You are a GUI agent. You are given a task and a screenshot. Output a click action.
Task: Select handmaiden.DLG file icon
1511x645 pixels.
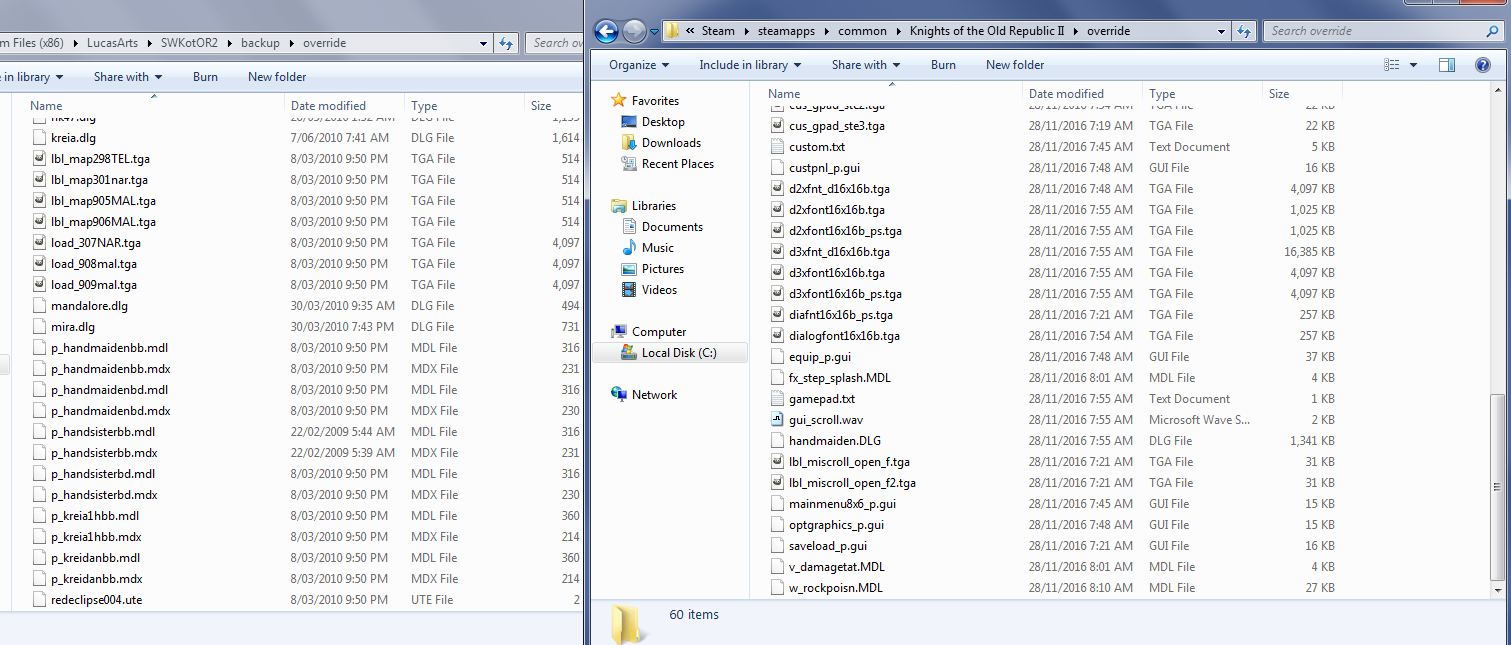click(778, 441)
